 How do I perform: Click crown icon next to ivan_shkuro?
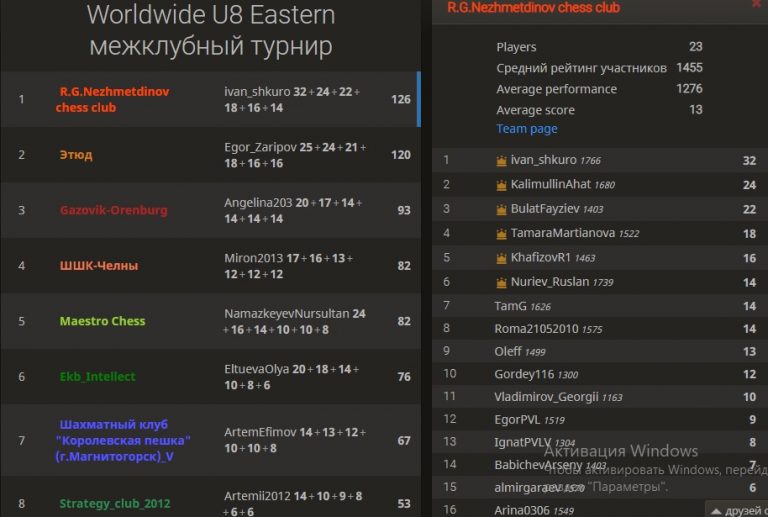502,160
